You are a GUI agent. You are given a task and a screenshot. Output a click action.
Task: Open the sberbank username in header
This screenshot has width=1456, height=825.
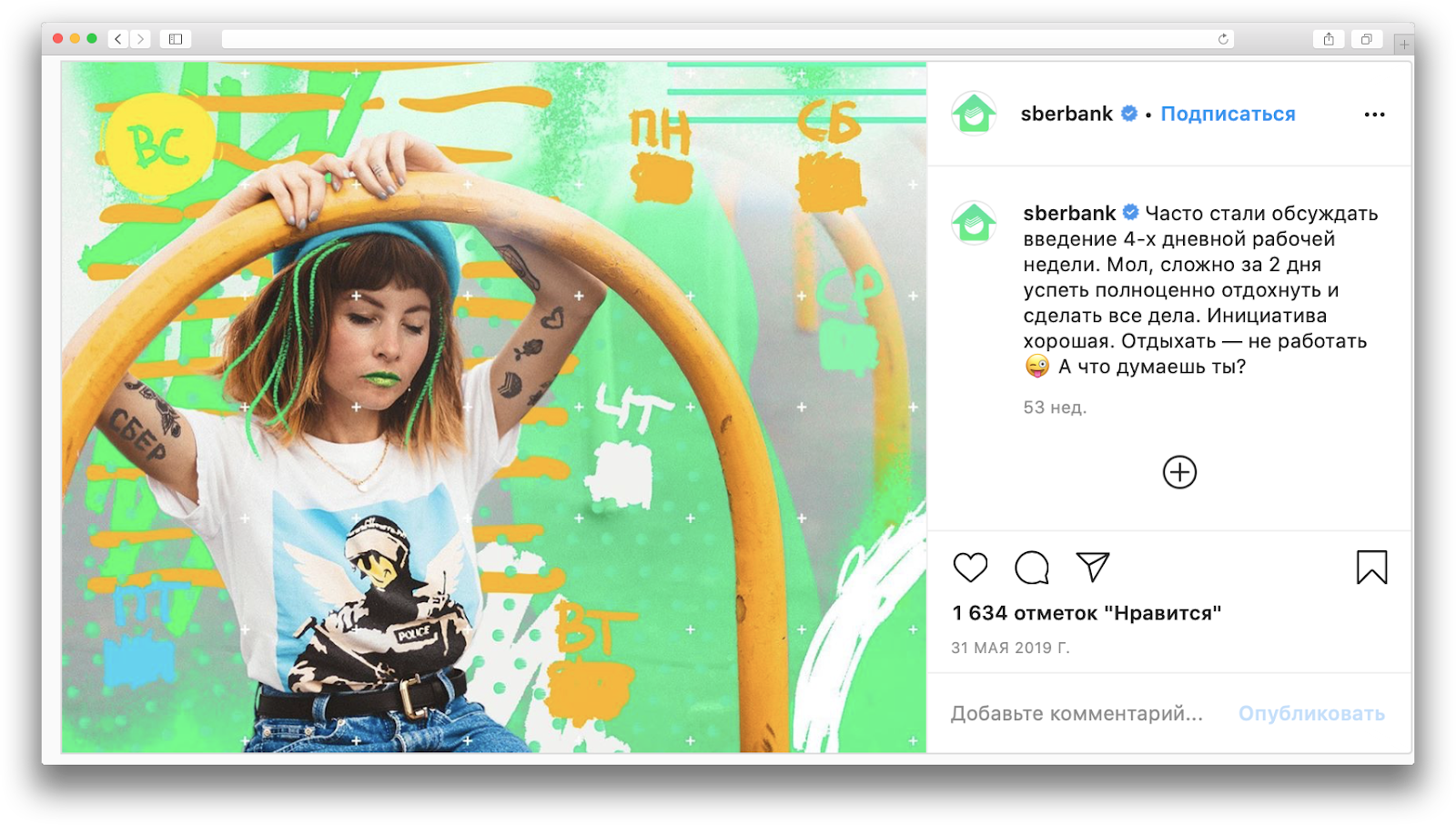1067,114
